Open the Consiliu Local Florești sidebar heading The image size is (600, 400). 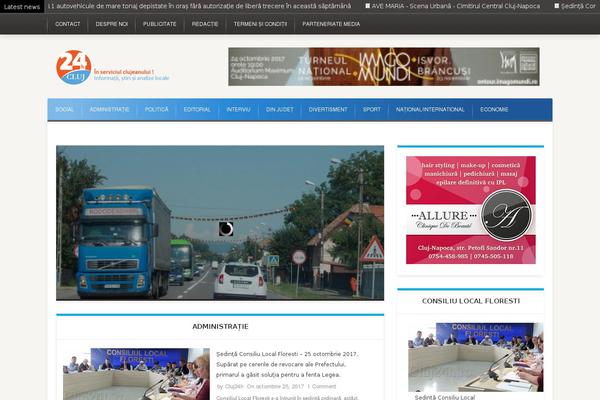click(x=471, y=301)
